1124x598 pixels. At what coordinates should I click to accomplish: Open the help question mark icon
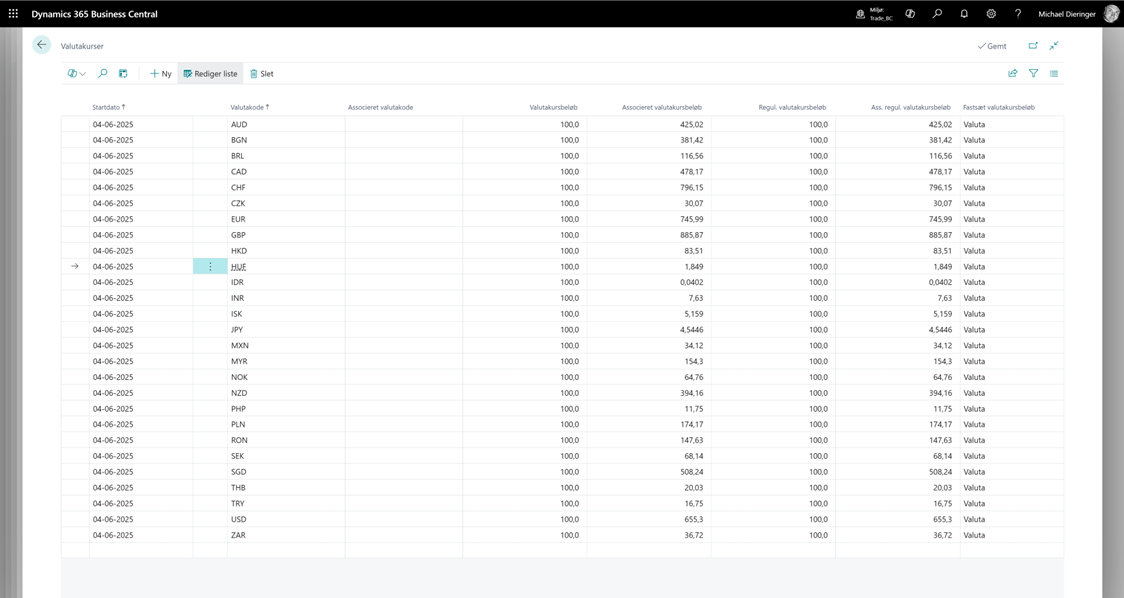coord(1018,14)
